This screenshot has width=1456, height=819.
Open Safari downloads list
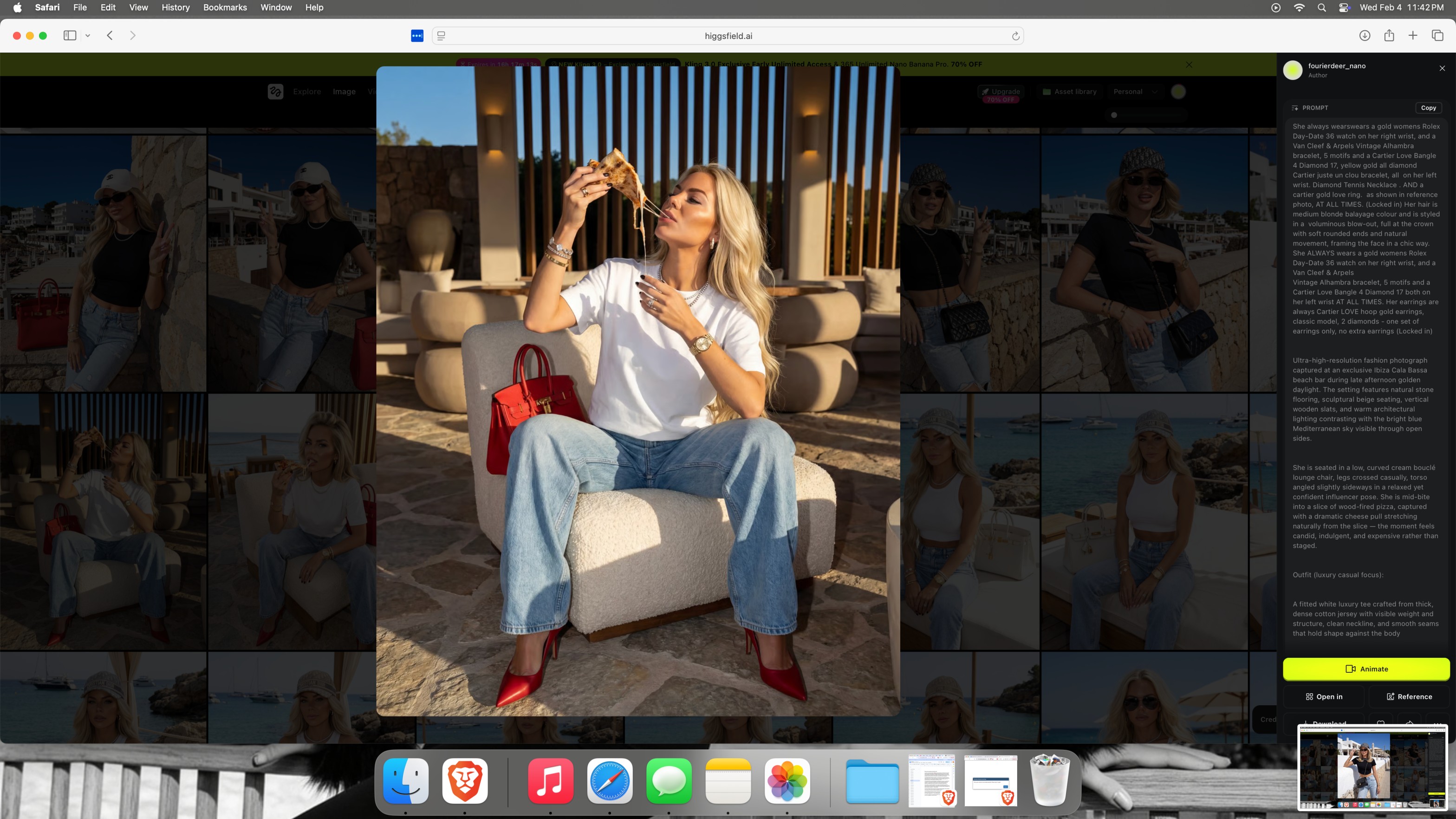coord(1365,36)
